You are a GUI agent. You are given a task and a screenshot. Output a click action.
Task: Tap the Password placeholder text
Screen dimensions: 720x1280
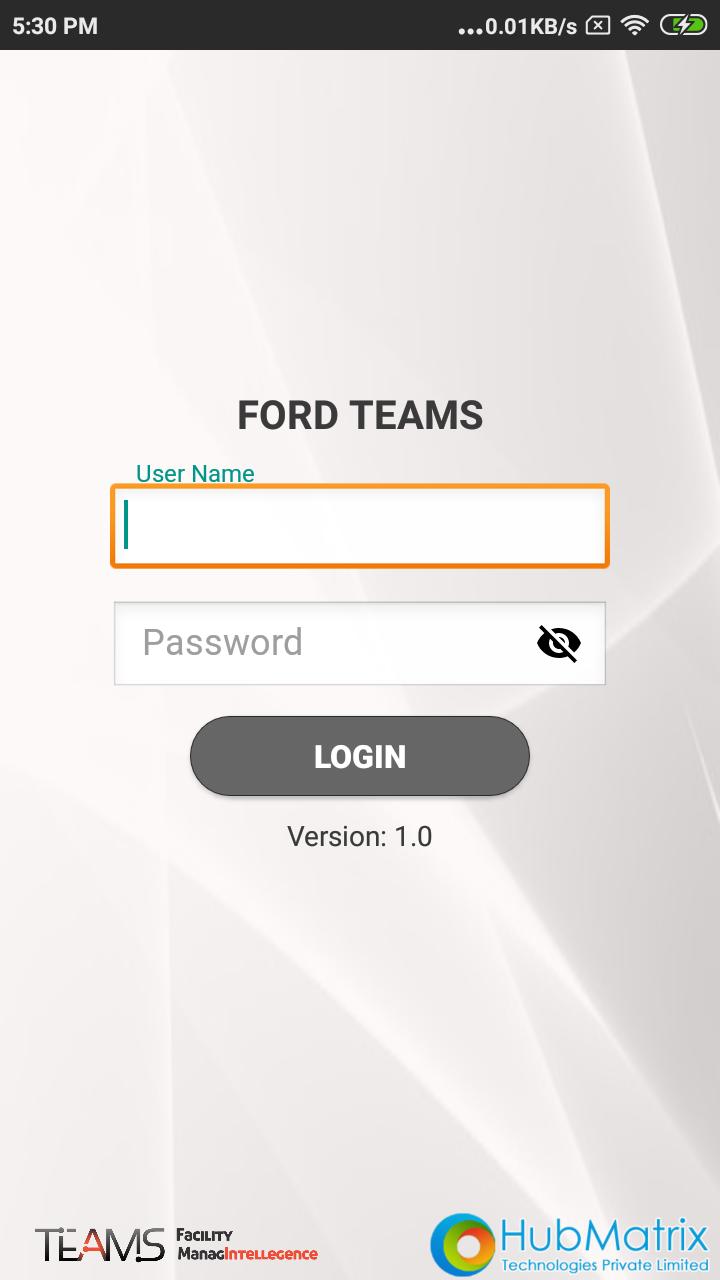[x=222, y=642]
